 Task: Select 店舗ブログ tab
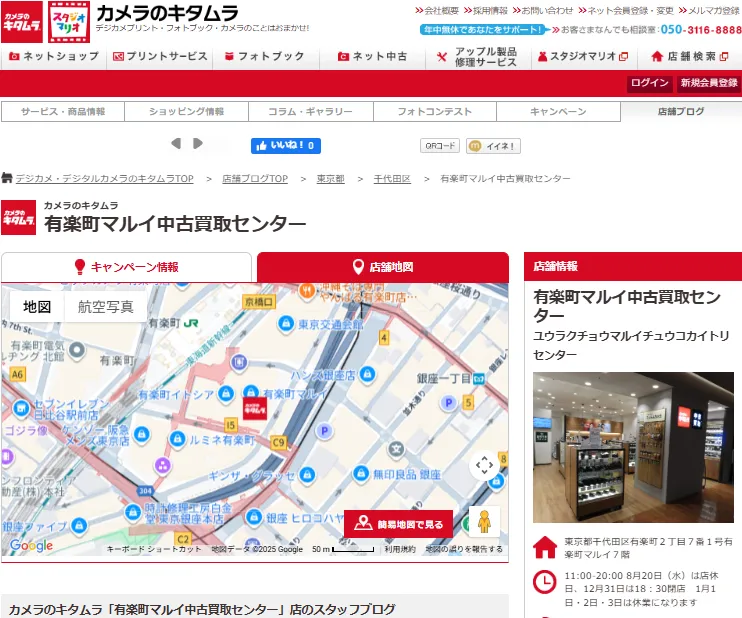tap(681, 112)
